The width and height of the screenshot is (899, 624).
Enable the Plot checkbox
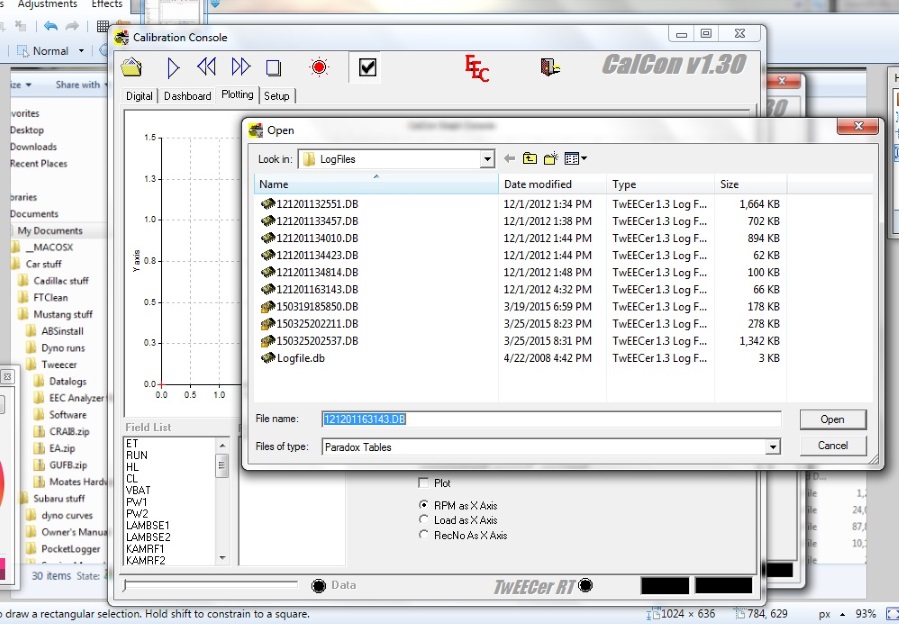(424, 483)
